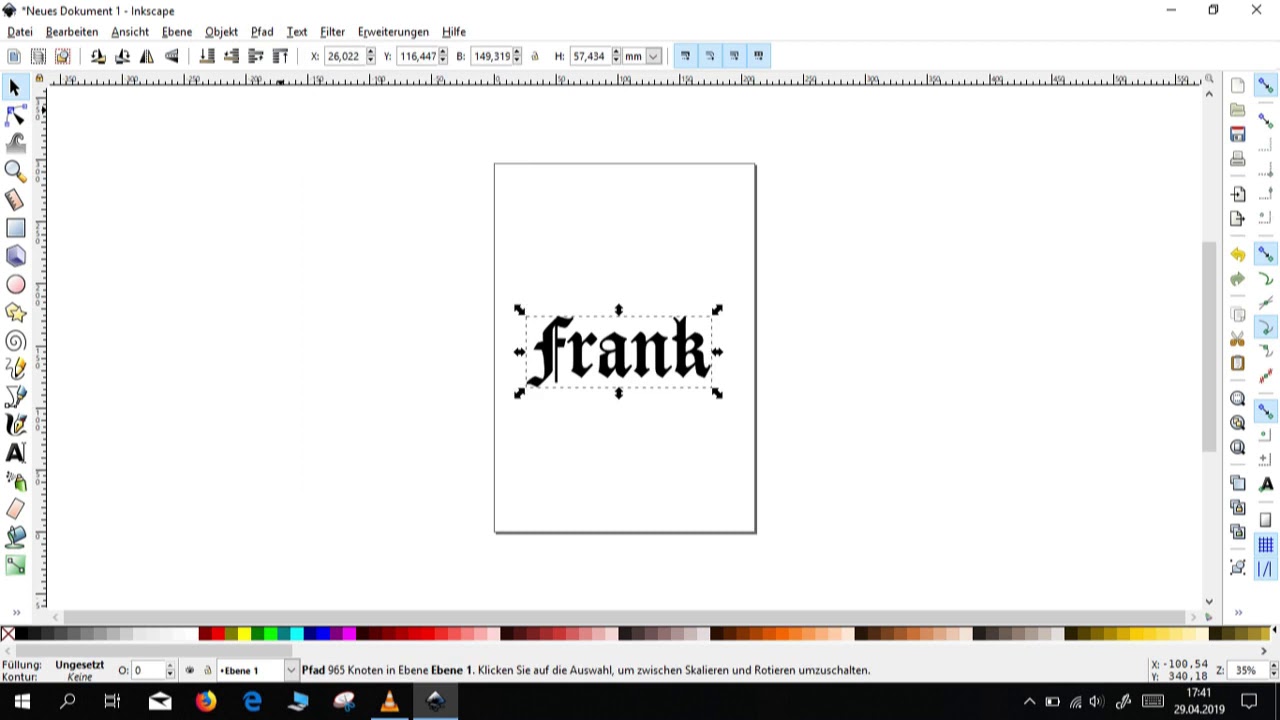1280x720 pixels.
Task: Select the Star and polygon tool
Action: coord(15,313)
